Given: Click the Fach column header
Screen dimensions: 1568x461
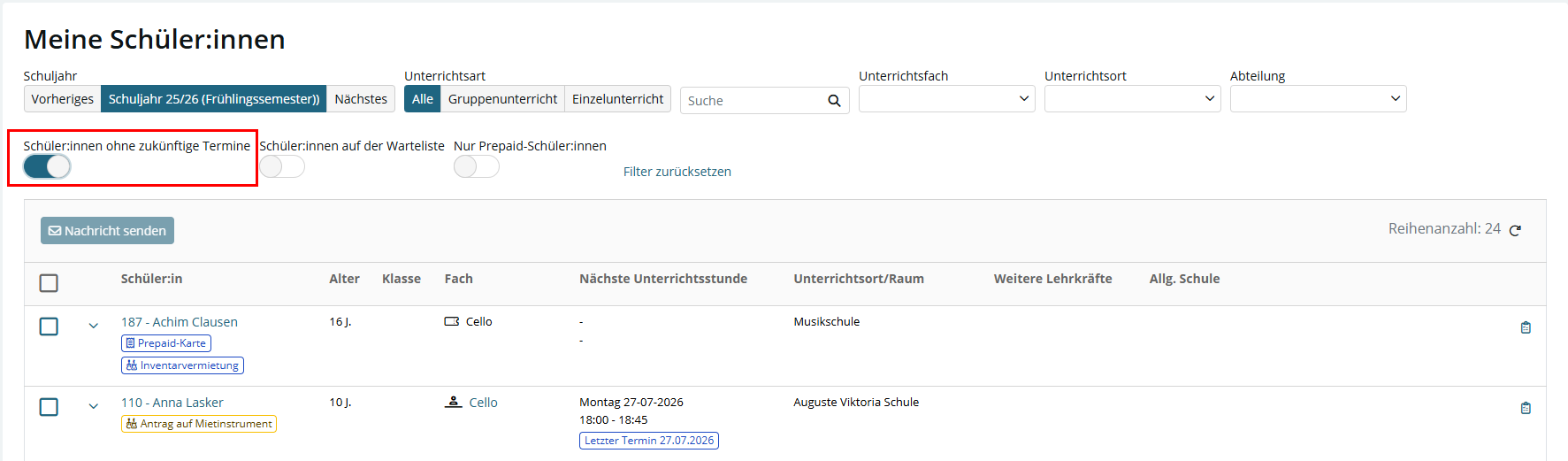Looking at the screenshot, I should (x=459, y=279).
